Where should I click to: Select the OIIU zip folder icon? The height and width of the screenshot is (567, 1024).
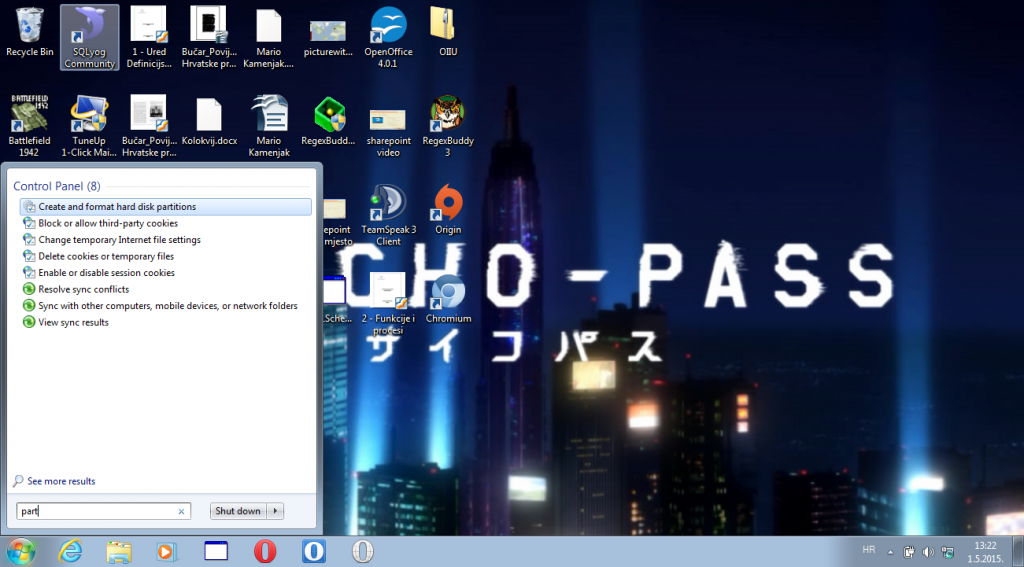448,31
